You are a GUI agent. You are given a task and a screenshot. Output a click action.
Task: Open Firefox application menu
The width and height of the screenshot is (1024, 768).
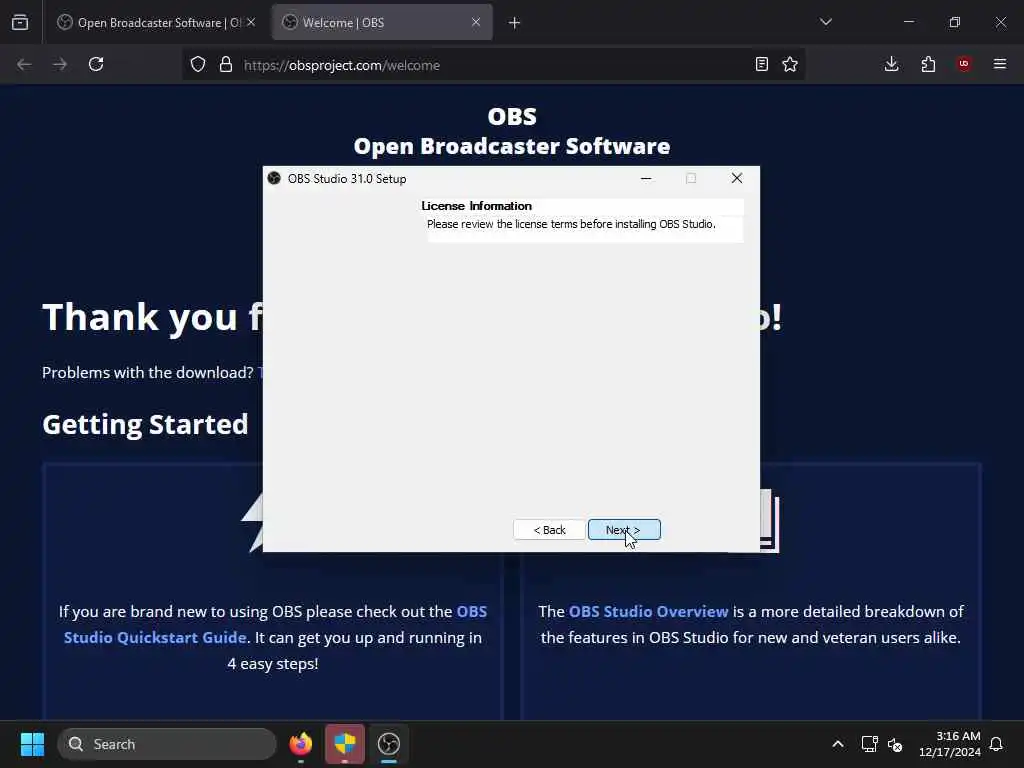click(x=1000, y=65)
